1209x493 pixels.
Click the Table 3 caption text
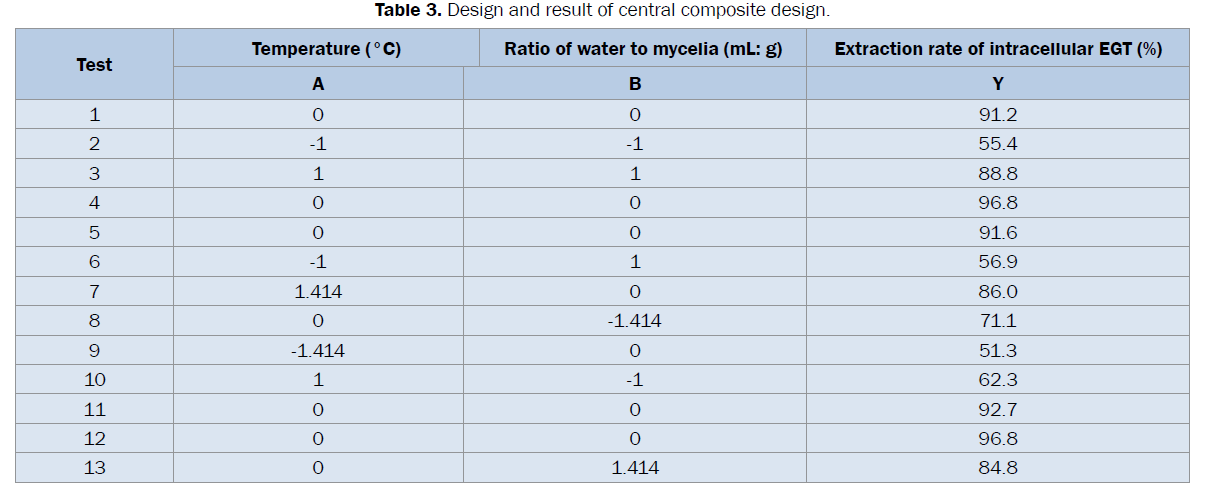click(x=602, y=11)
